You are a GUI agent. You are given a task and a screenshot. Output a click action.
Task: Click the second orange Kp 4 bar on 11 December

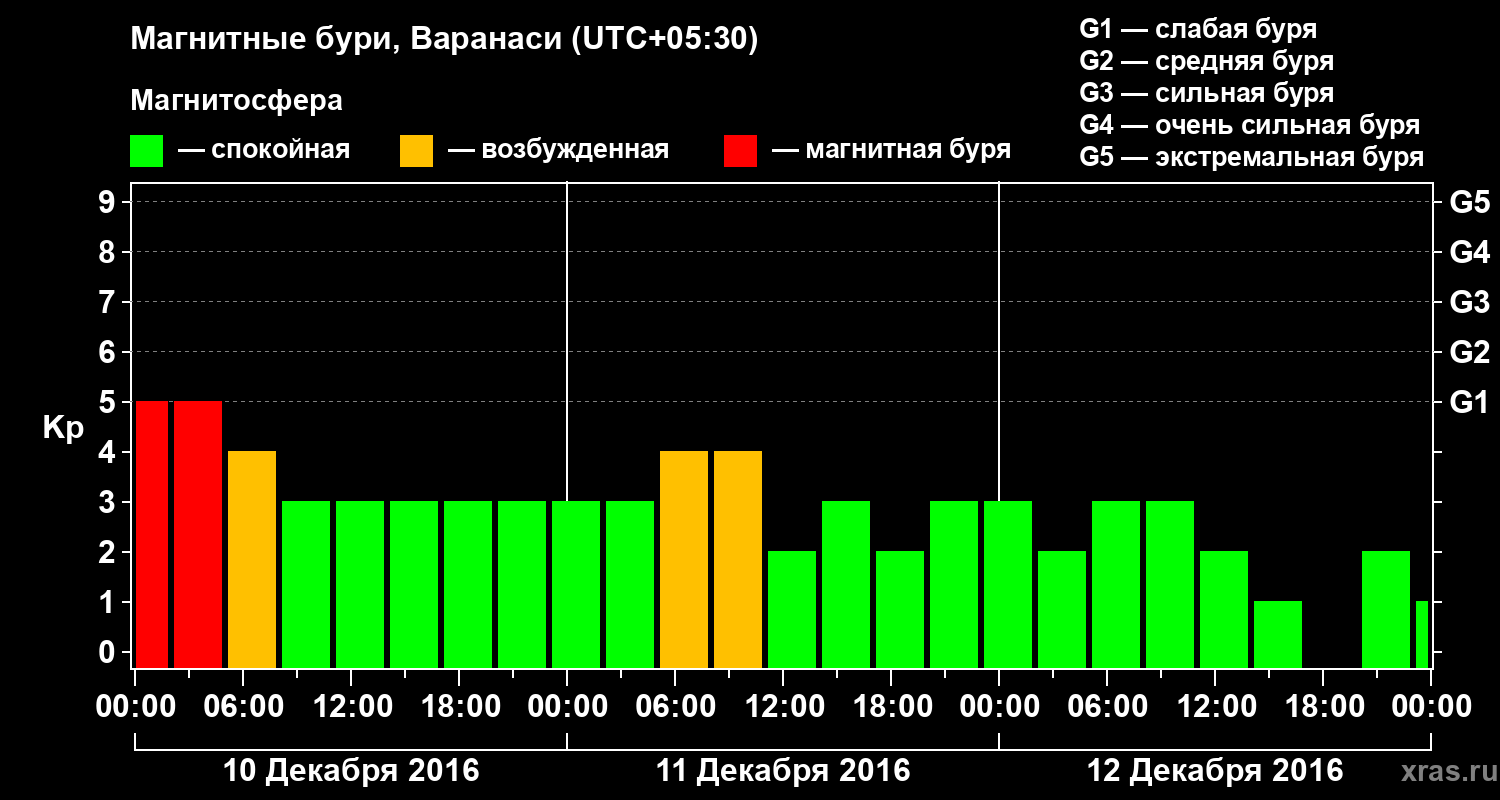tap(738, 559)
